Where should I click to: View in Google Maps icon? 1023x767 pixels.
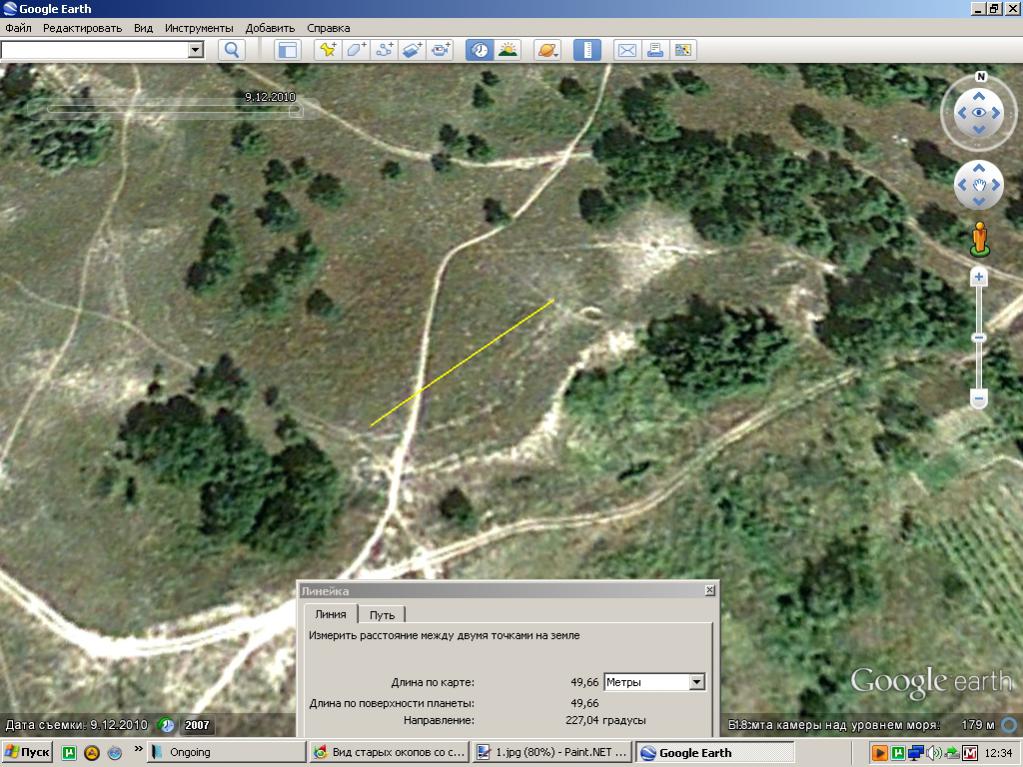(684, 50)
